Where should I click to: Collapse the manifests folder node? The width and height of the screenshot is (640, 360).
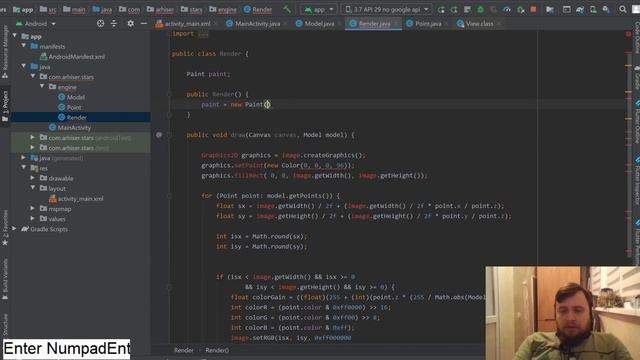(x=24, y=46)
